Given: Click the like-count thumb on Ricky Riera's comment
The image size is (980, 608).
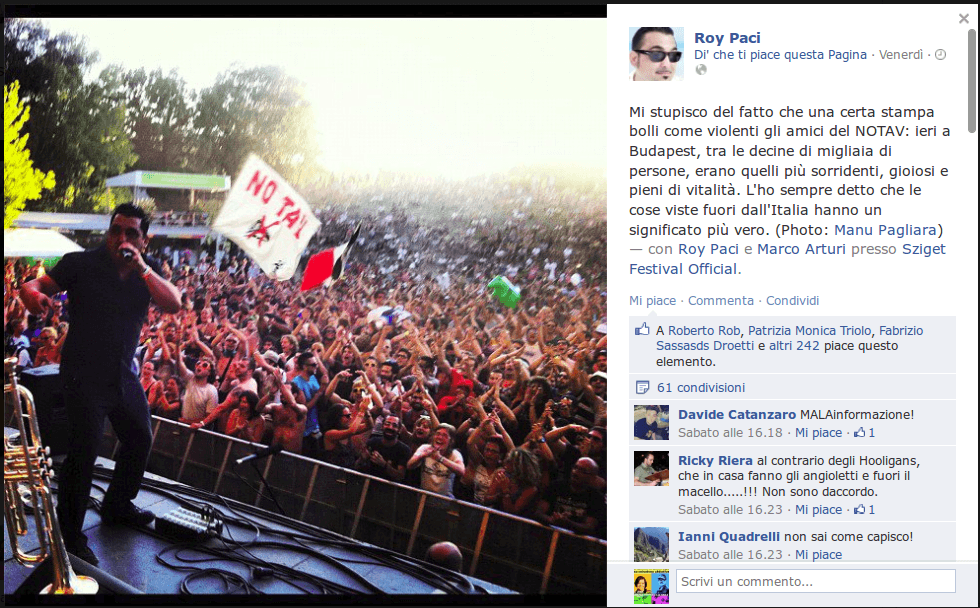Looking at the screenshot, I should 860,509.
